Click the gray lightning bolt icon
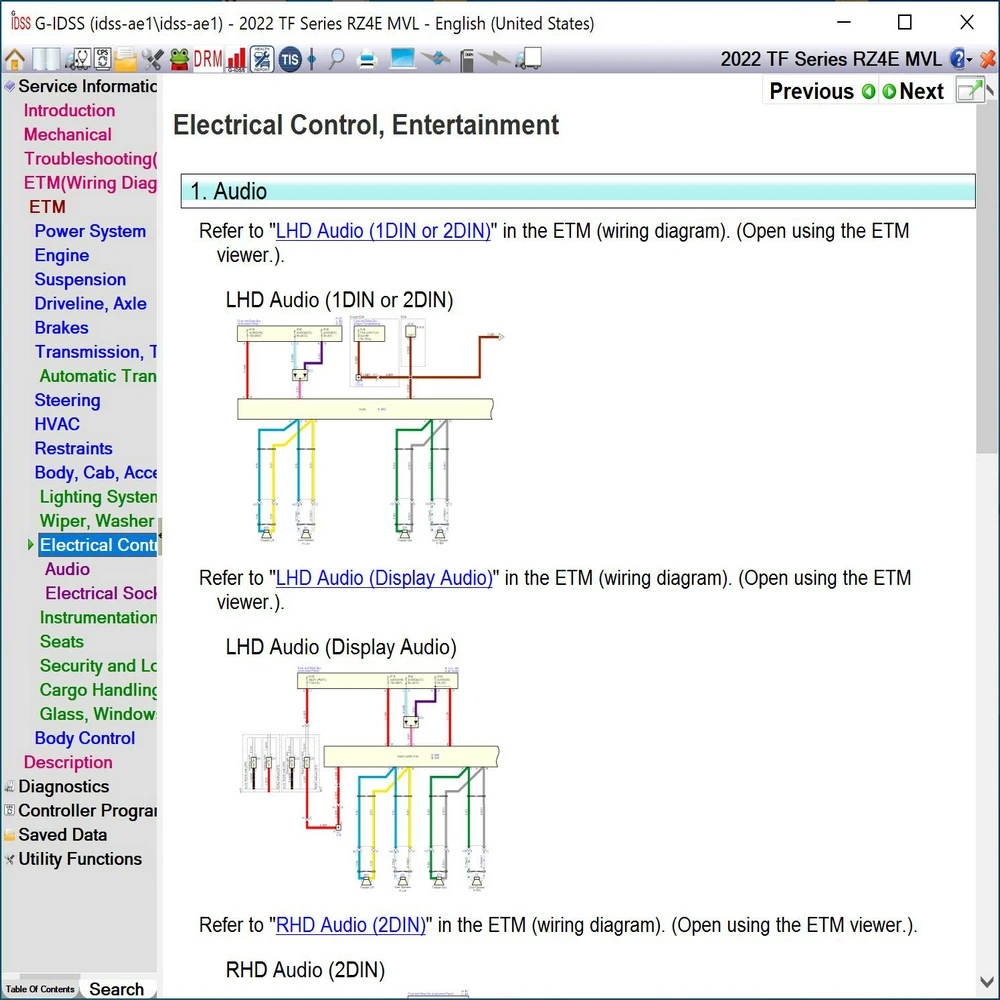This screenshot has width=1000, height=1000. (494, 59)
